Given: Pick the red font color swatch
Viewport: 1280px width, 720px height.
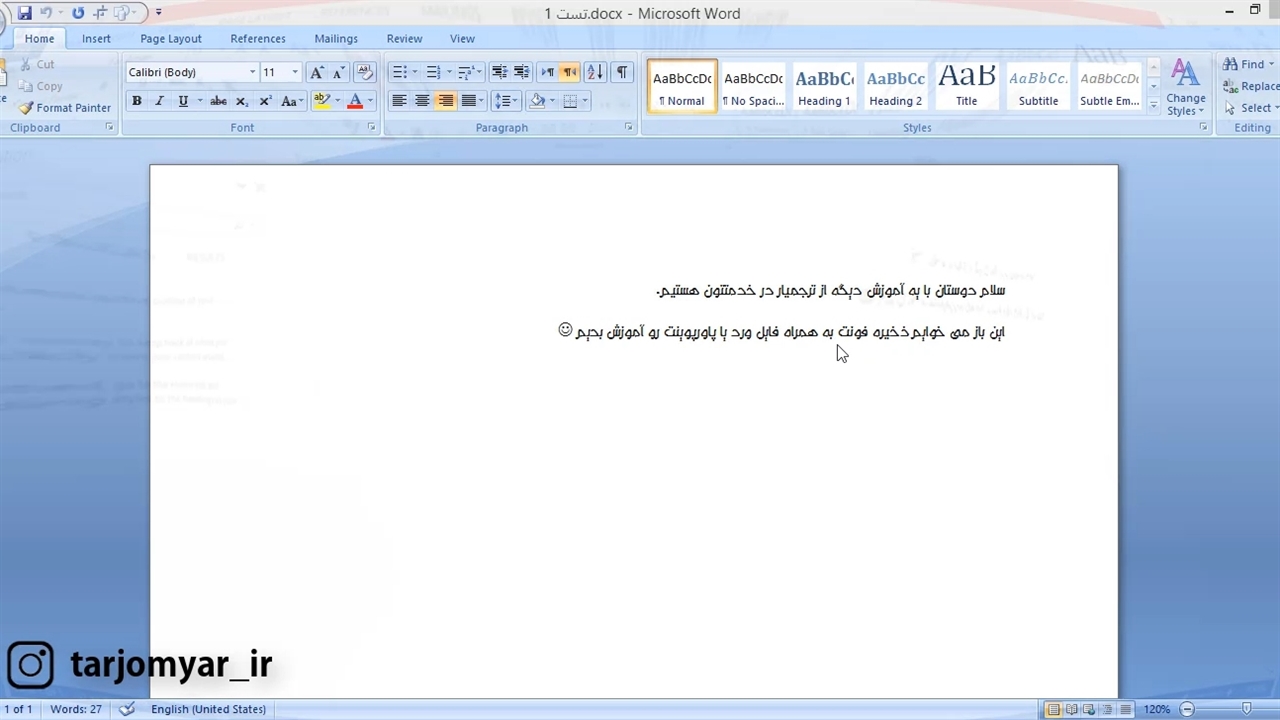Looking at the screenshot, I should pyautogui.click(x=355, y=101).
